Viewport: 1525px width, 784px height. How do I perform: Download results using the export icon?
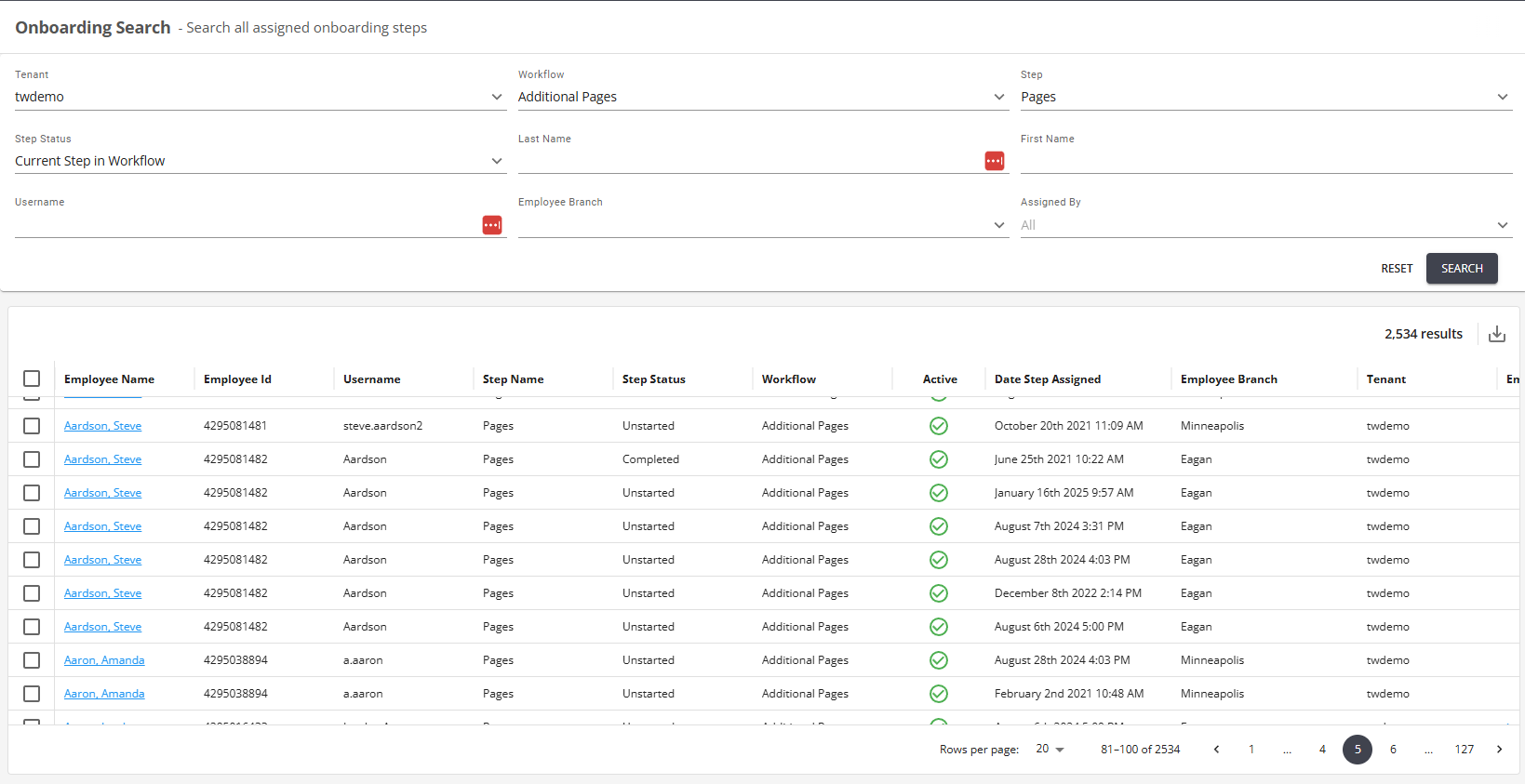[1496, 334]
